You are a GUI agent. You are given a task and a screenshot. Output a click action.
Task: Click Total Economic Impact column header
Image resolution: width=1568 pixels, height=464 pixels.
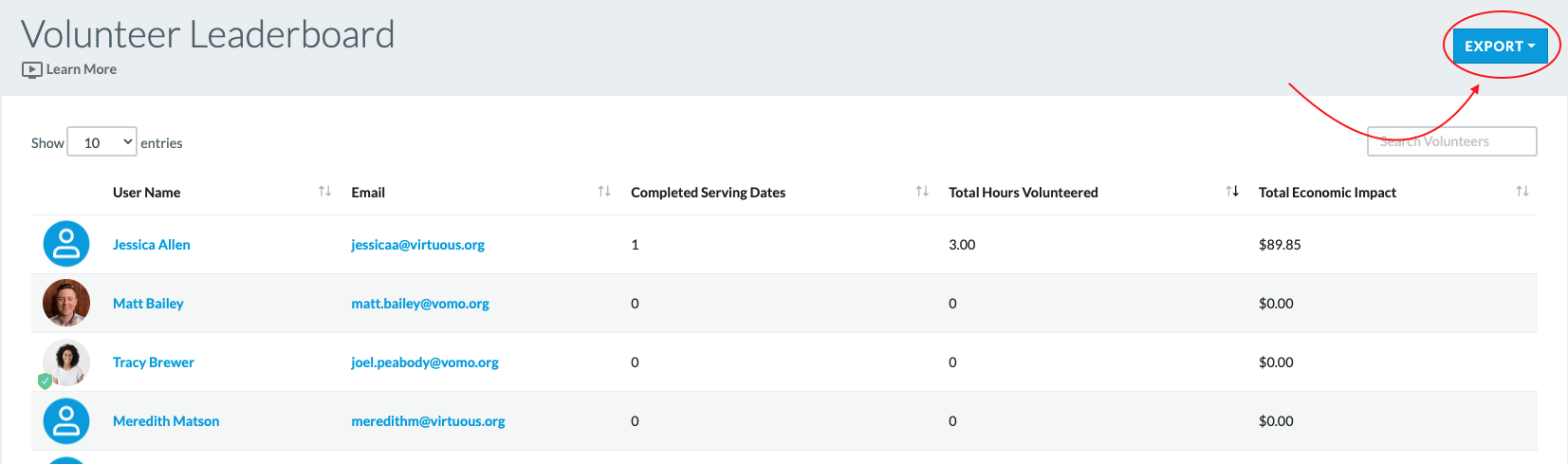(1327, 193)
